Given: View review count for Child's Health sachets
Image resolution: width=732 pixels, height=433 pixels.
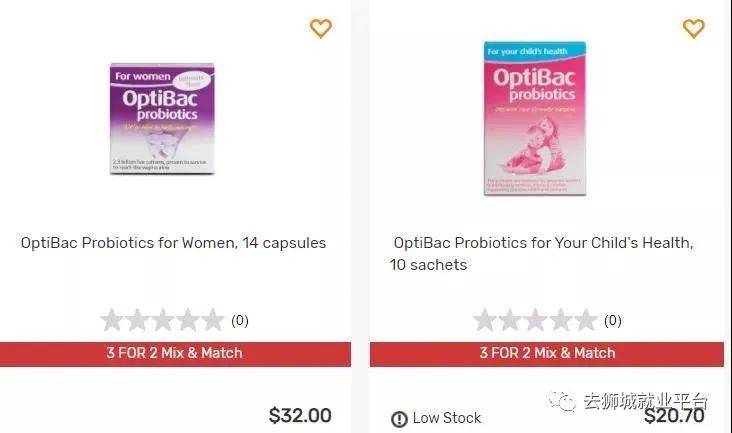Looking at the screenshot, I should (613, 321).
